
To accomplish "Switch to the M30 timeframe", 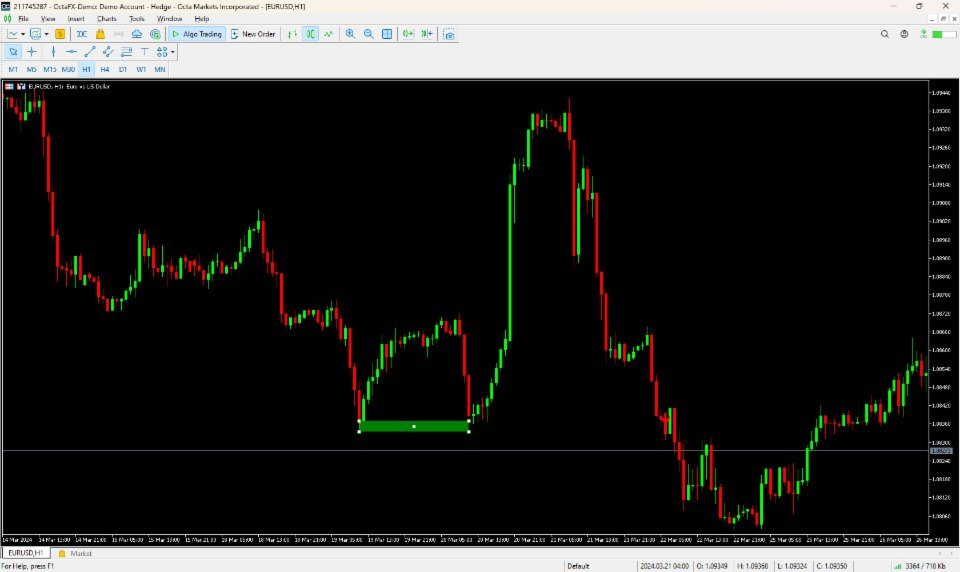I will (x=68, y=70).
